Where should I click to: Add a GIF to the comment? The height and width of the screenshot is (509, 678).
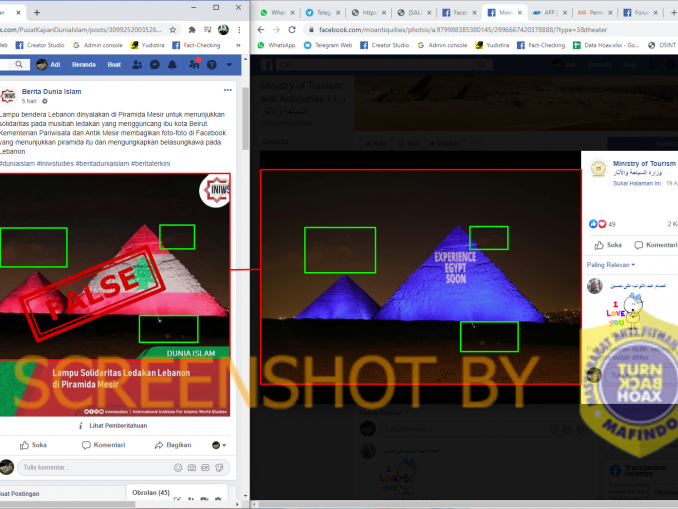tap(205, 467)
